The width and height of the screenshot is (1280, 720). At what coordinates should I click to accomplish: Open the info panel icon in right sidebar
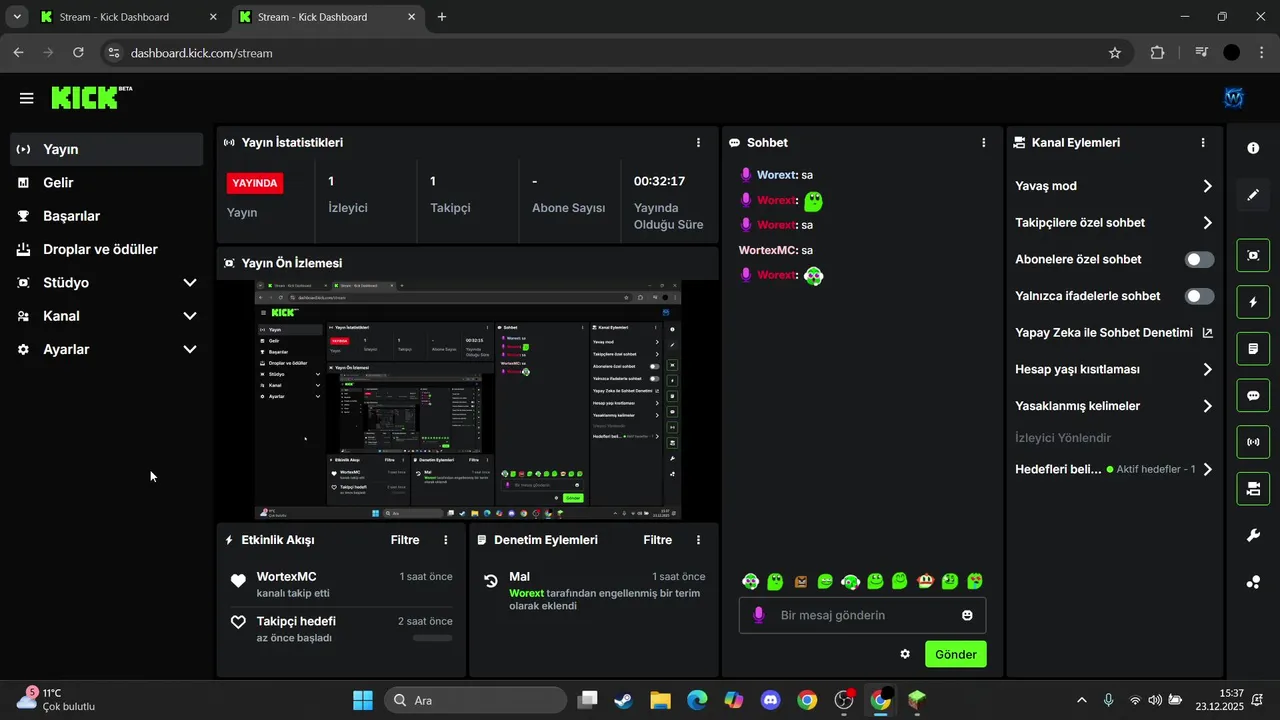tap(1253, 148)
